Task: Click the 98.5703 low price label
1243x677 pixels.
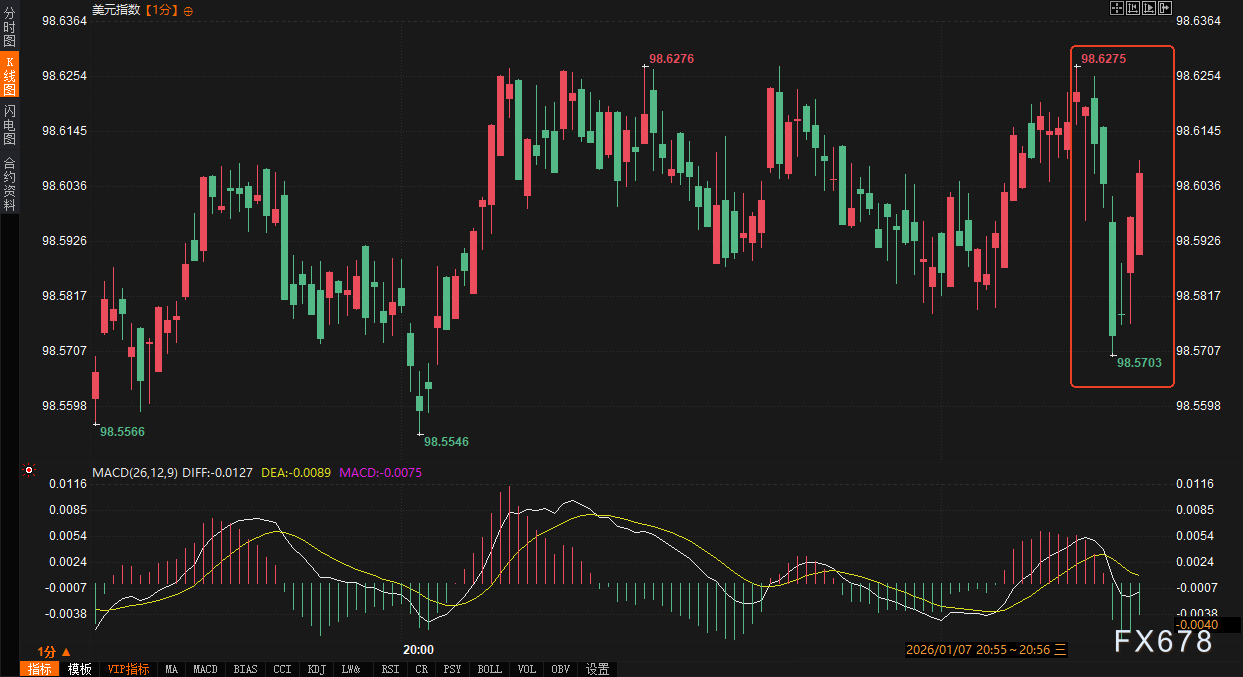Action: 1139,363
